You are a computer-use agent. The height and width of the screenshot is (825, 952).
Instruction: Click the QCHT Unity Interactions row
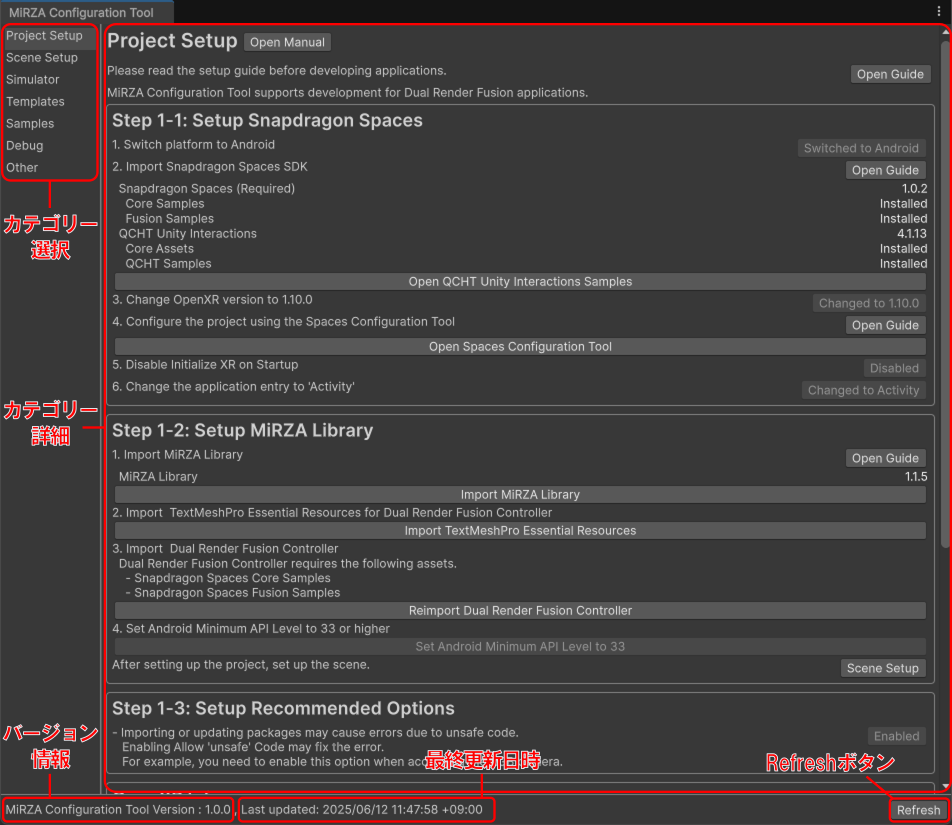pyautogui.click(x=523, y=234)
